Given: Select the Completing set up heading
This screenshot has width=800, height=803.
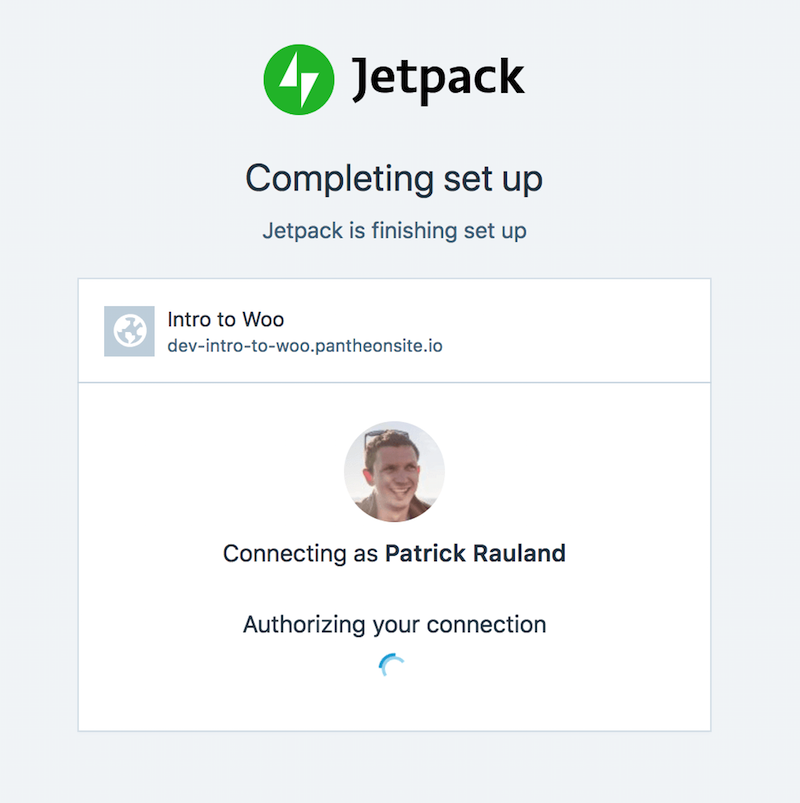Looking at the screenshot, I should point(394,178).
